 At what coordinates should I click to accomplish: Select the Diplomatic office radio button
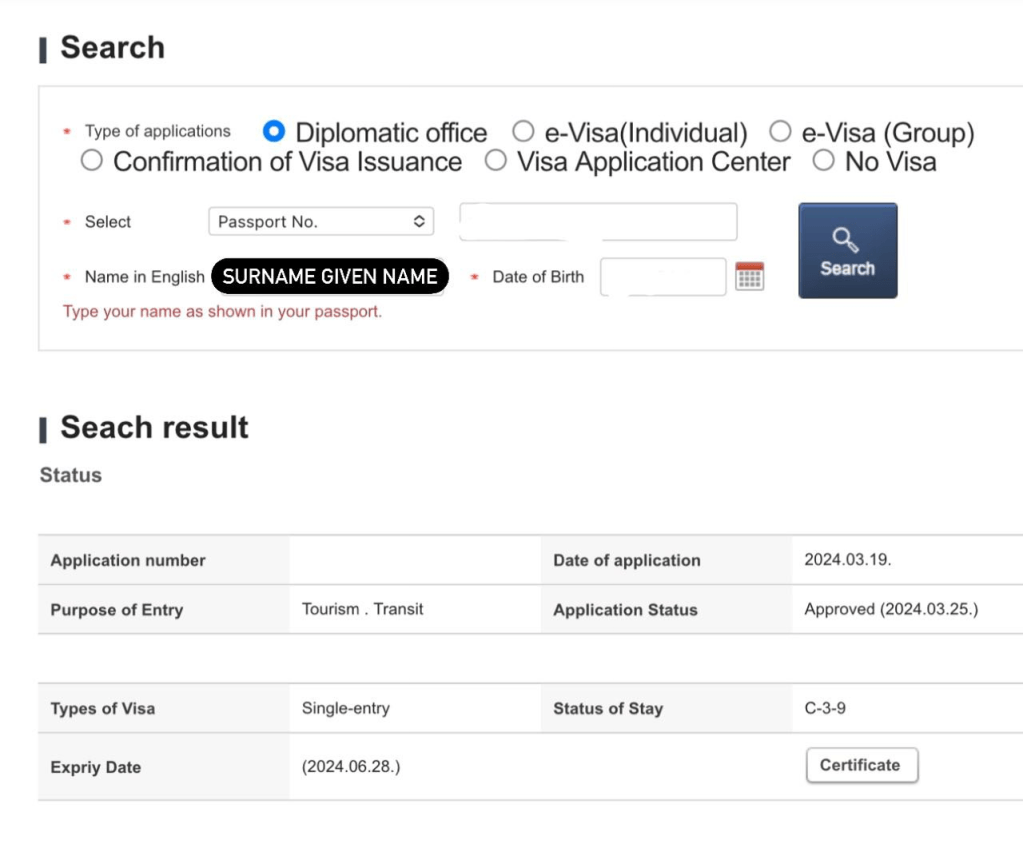(x=274, y=131)
